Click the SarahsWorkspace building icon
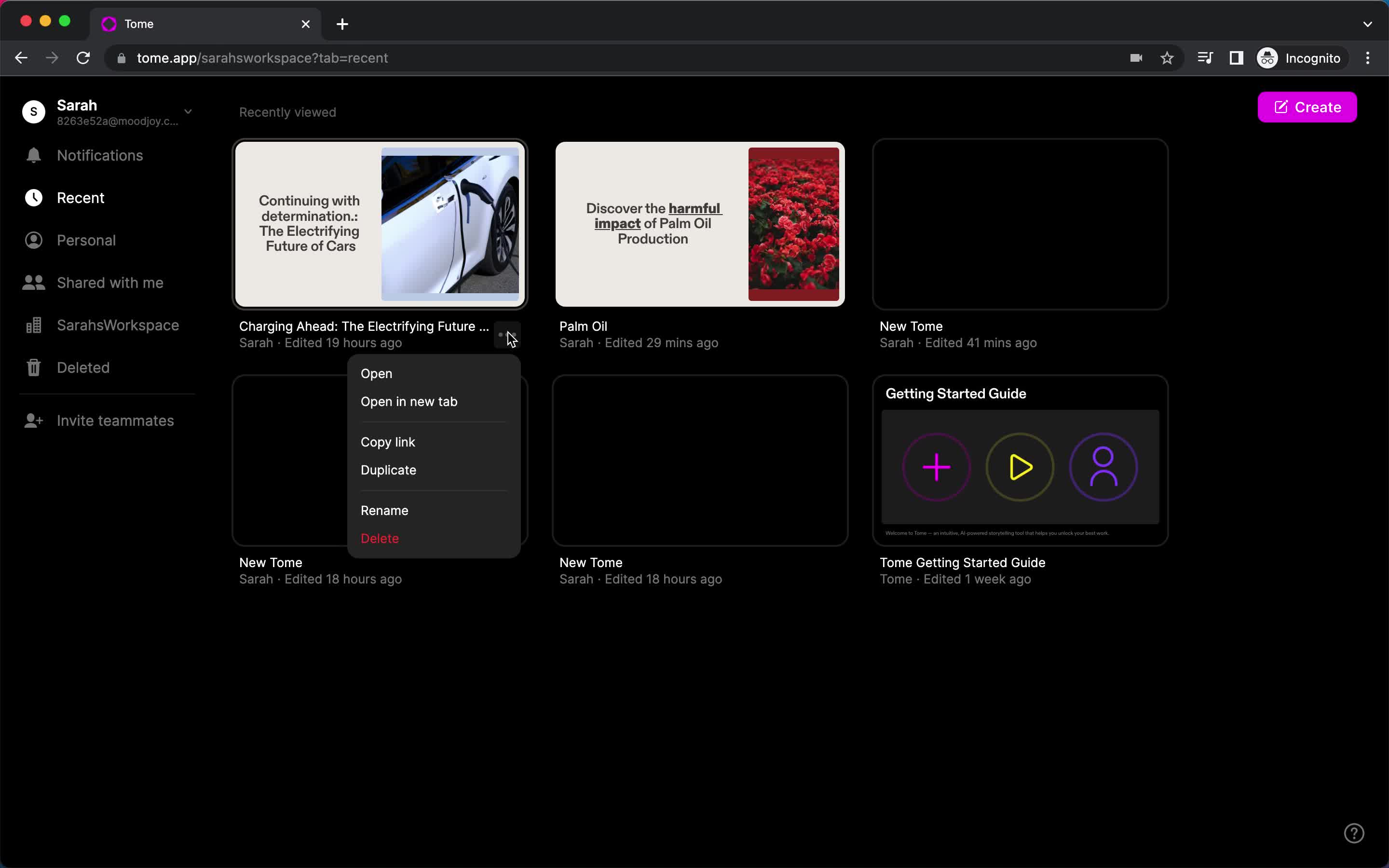This screenshot has height=868, width=1389. (x=33, y=325)
